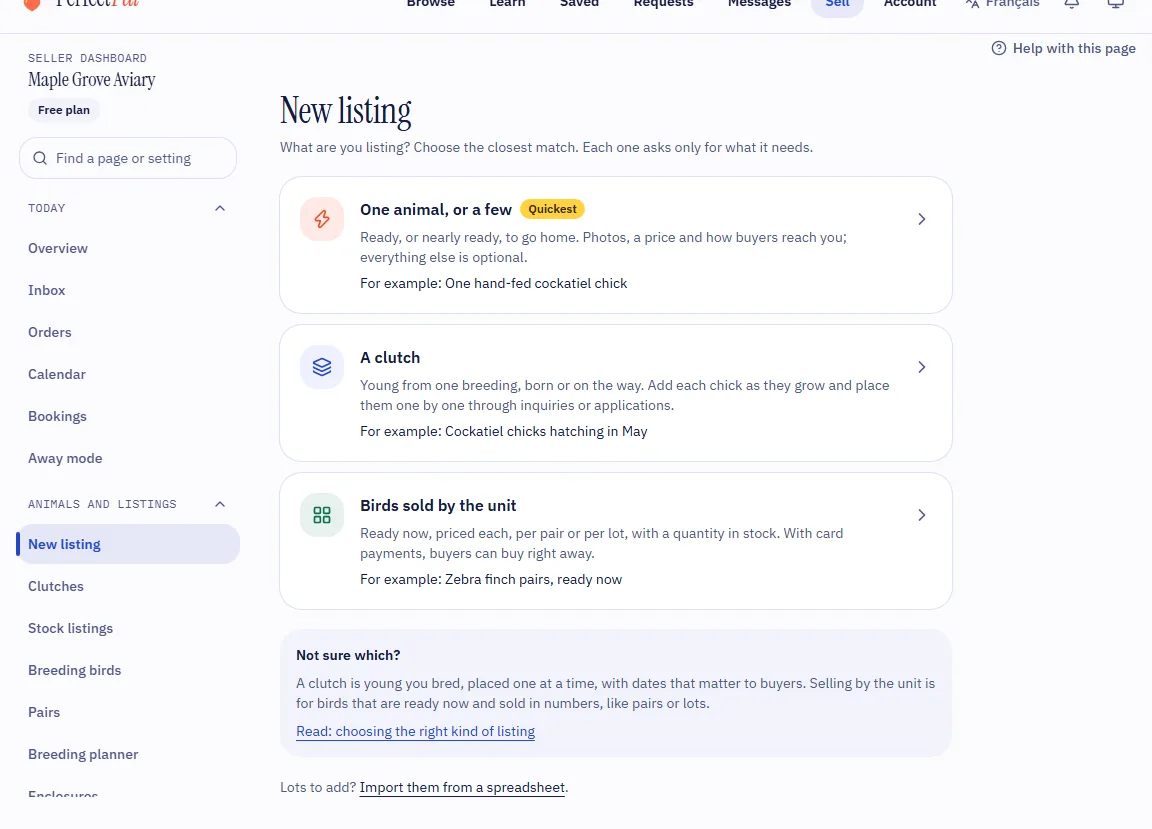The image size is (1152, 829).
Task: Open notifications with the bell icon
Action: 1072,4
